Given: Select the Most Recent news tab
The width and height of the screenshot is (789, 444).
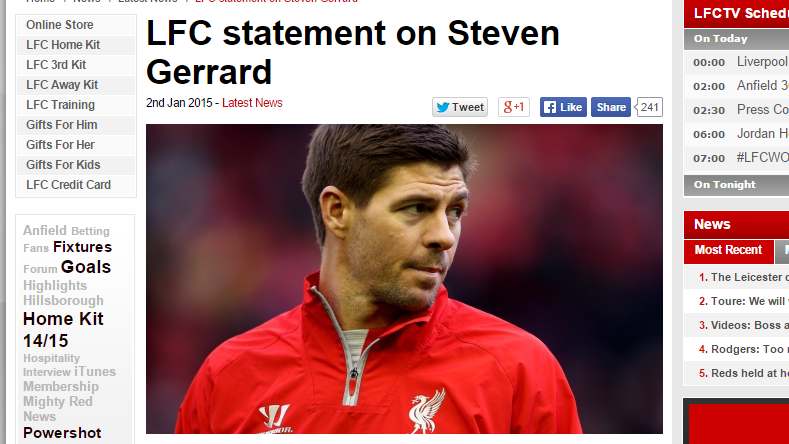Looking at the screenshot, I should 728,250.
